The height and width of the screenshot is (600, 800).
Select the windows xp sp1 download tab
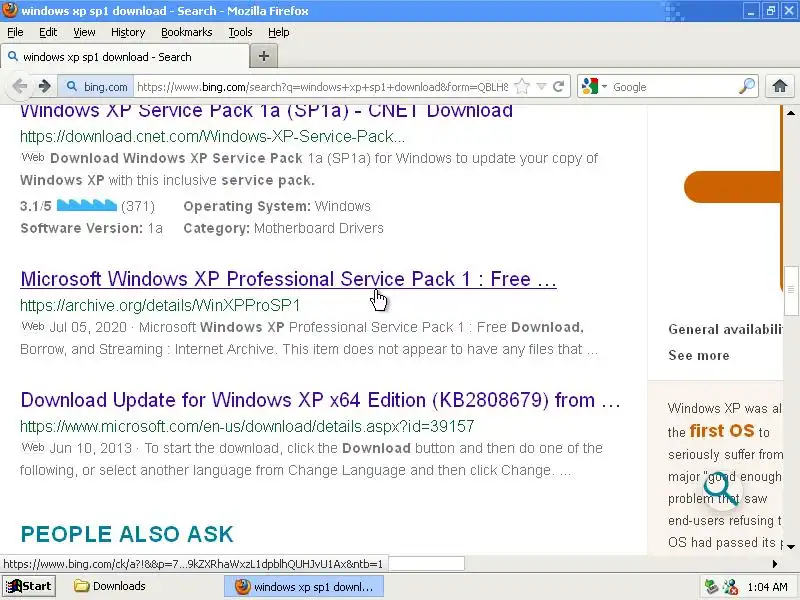pyautogui.click(x=125, y=57)
